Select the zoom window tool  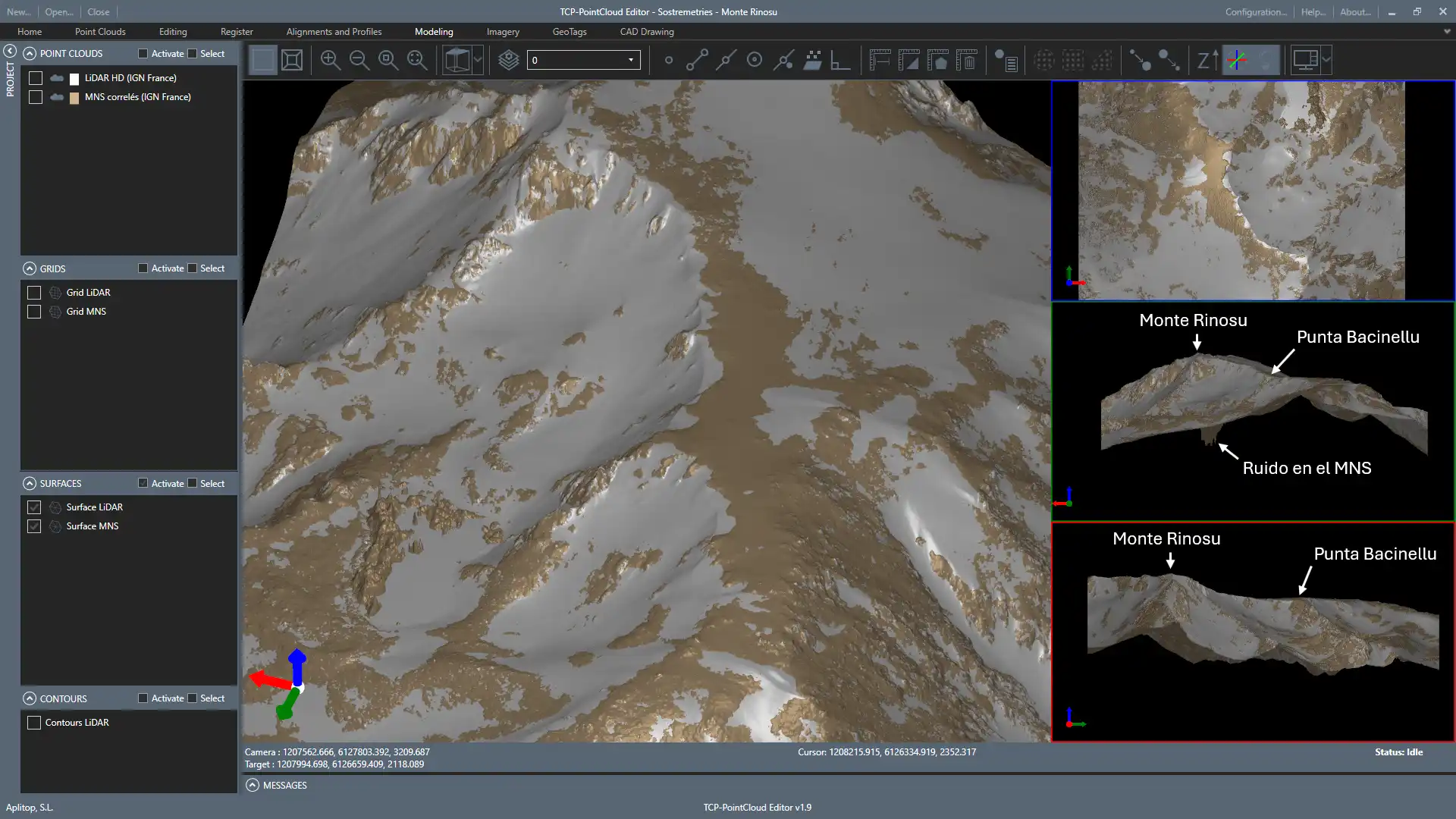click(x=388, y=60)
